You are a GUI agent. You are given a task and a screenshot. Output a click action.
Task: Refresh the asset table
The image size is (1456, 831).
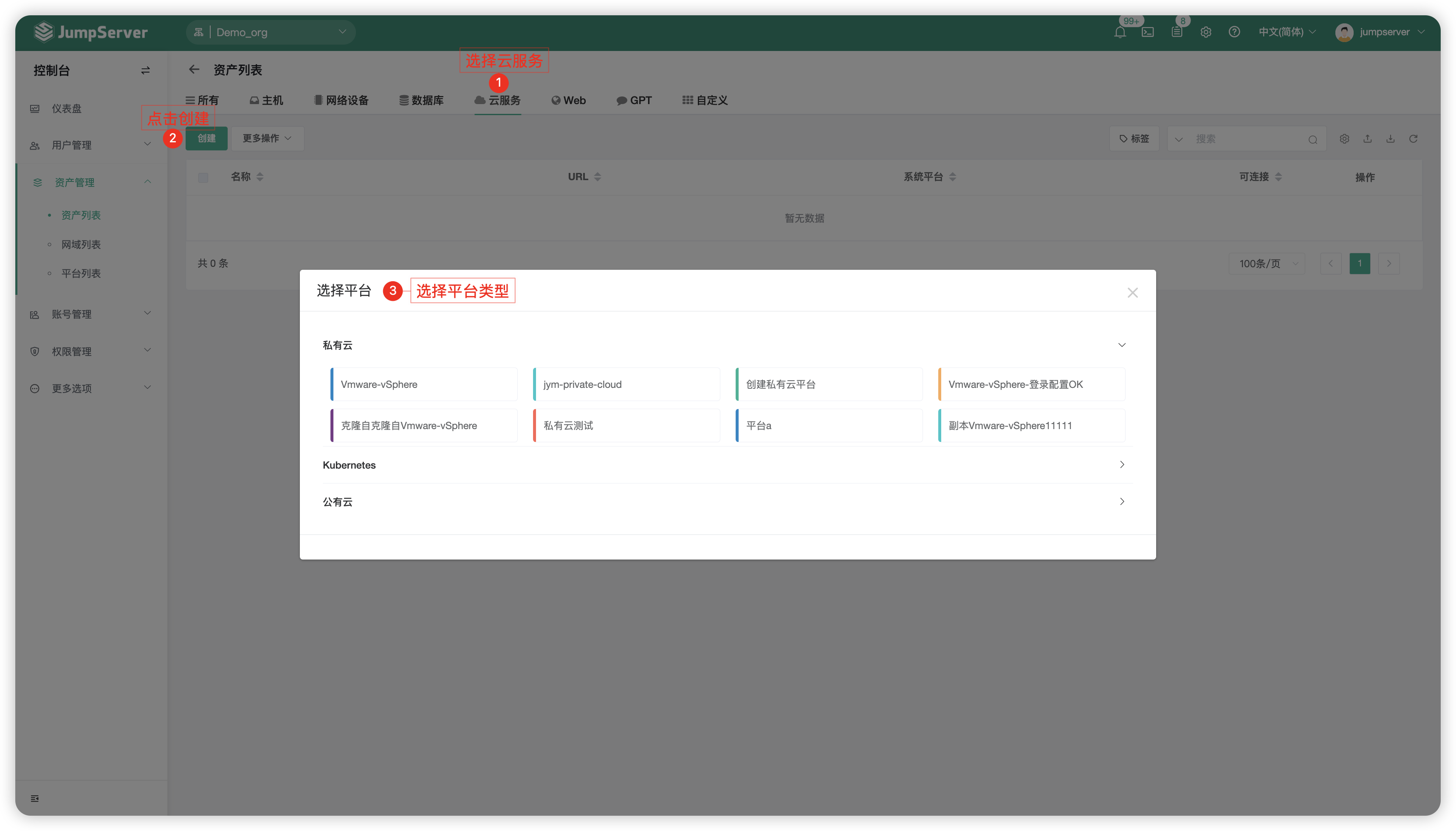coord(1413,138)
